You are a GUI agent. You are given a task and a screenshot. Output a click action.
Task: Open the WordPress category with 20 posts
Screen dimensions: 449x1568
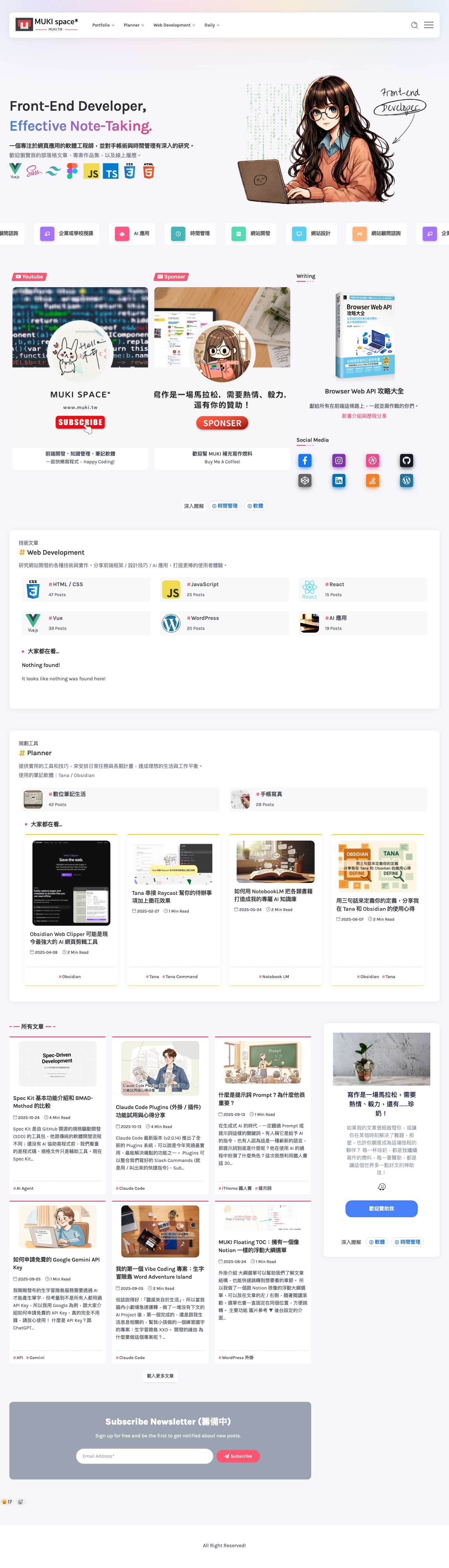tap(224, 623)
